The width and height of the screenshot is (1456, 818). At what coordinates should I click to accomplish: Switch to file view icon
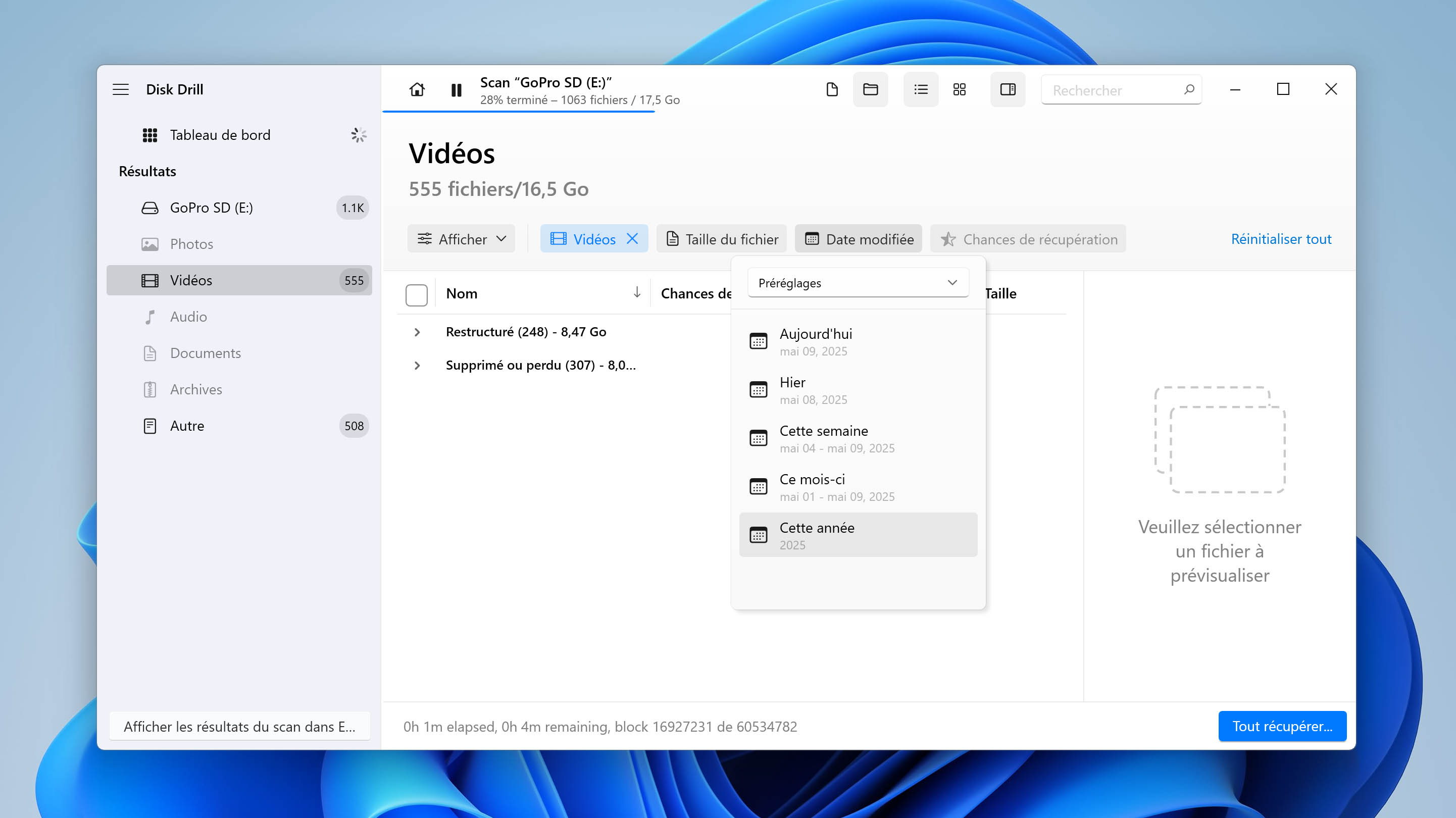[x=832, y=89]
